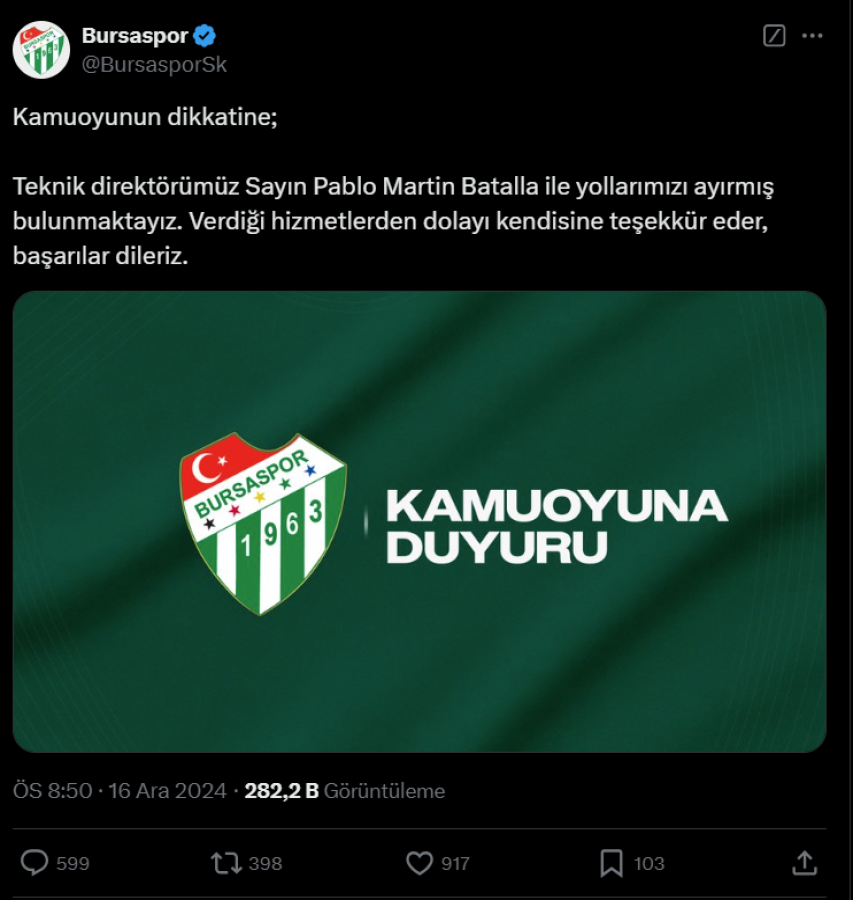Image resolution: width=853 pixels, height=900 pixels.
Task: Open the share upload arrow icon
Action: [804, 862]
